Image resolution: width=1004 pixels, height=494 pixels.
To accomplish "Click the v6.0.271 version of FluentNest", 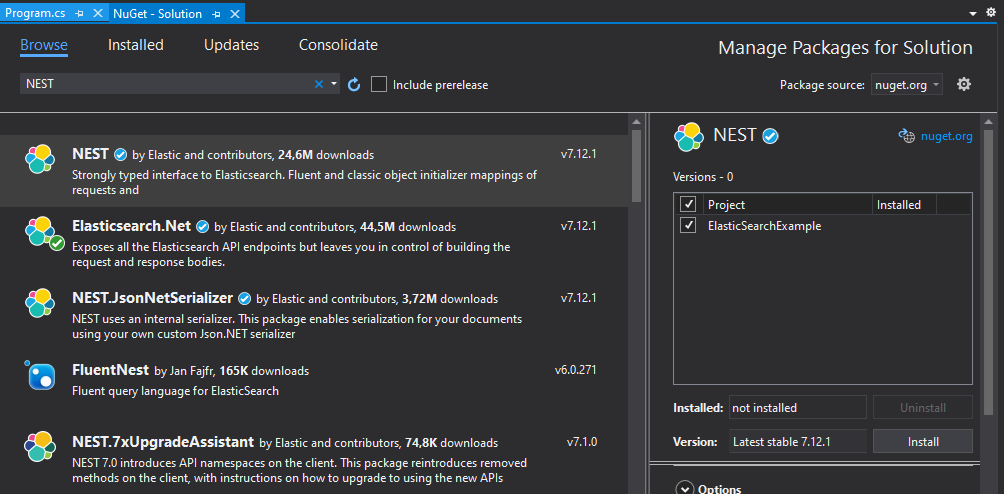I will pos(575,370).
